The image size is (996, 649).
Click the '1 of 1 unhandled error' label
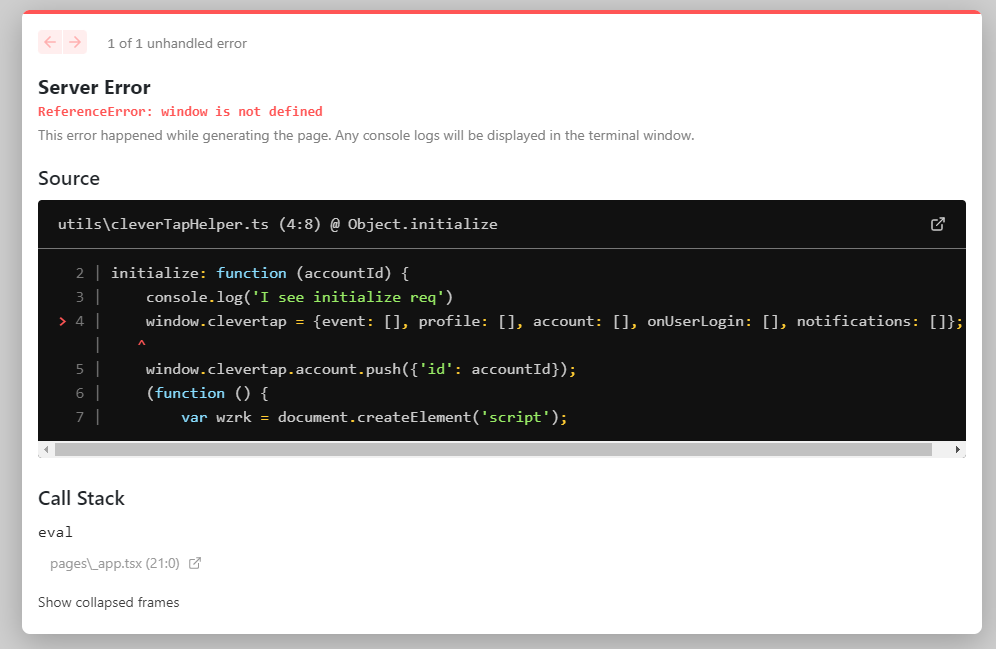pos(177,43)
